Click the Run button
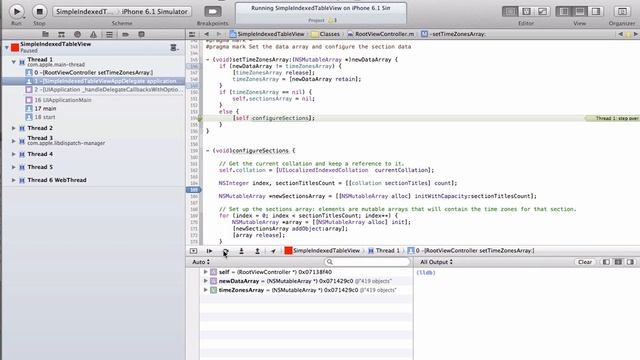This screenshot has width=640, height=360. 16,11
